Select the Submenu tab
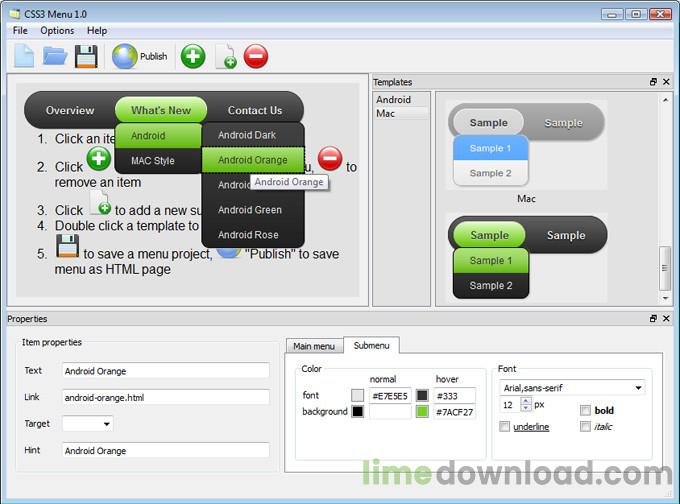 tap(371, 345)
